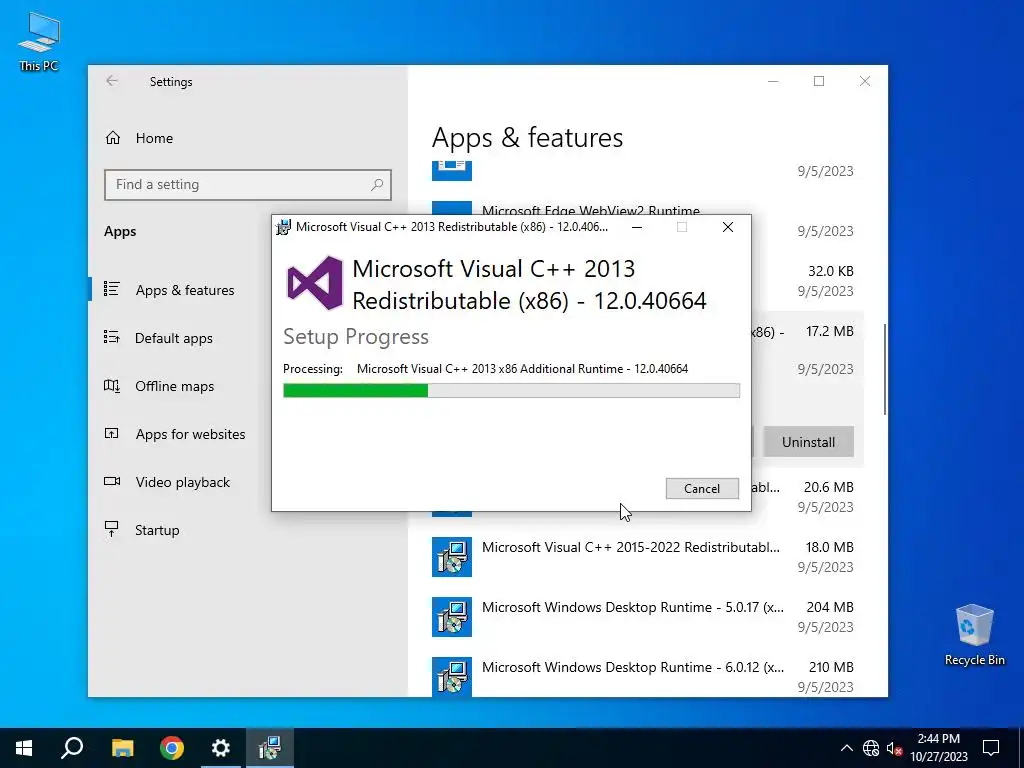Minimize the Visual C++ setup dialog
Image resolution: width=1024 pixels, height=768 pixels.
[x=637, y=227]
